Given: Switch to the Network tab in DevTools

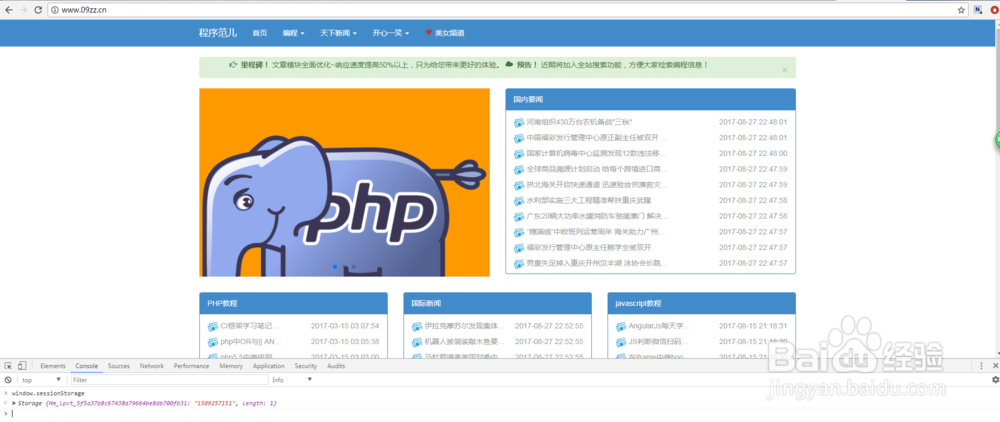Looking at the screenshot, I should tap(152, 366).
